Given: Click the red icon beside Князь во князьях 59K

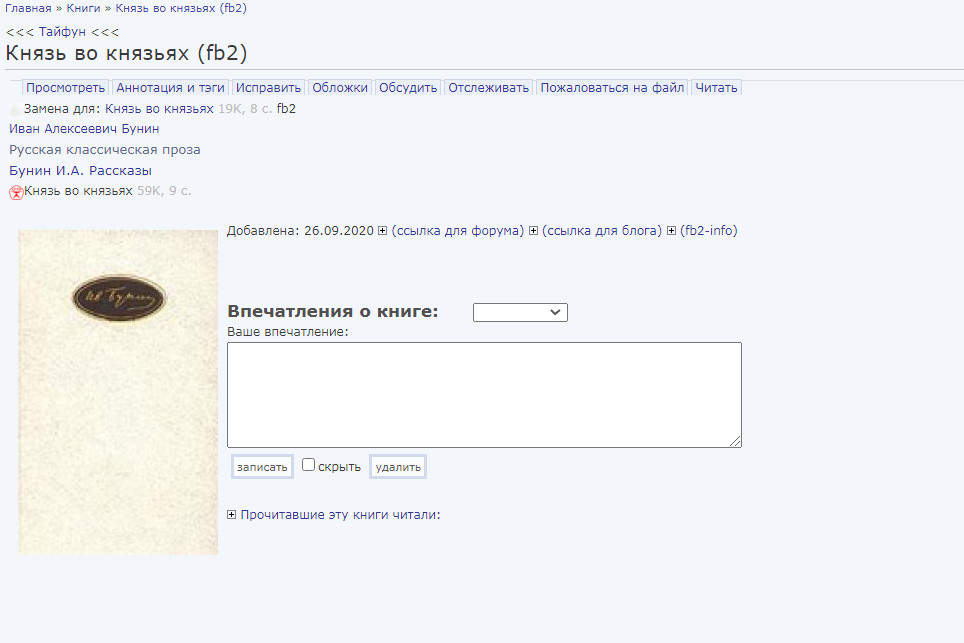Looking at the screenshot, I should tap(16, 192).
